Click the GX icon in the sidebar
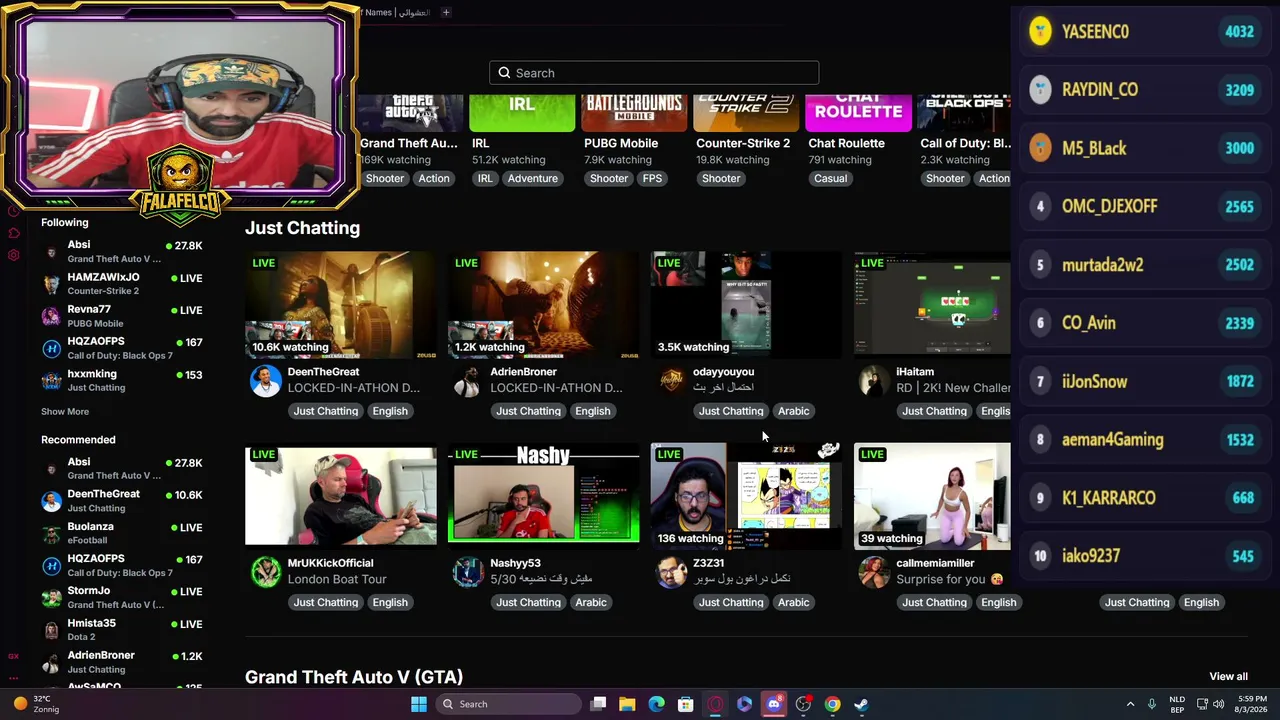 13,656
